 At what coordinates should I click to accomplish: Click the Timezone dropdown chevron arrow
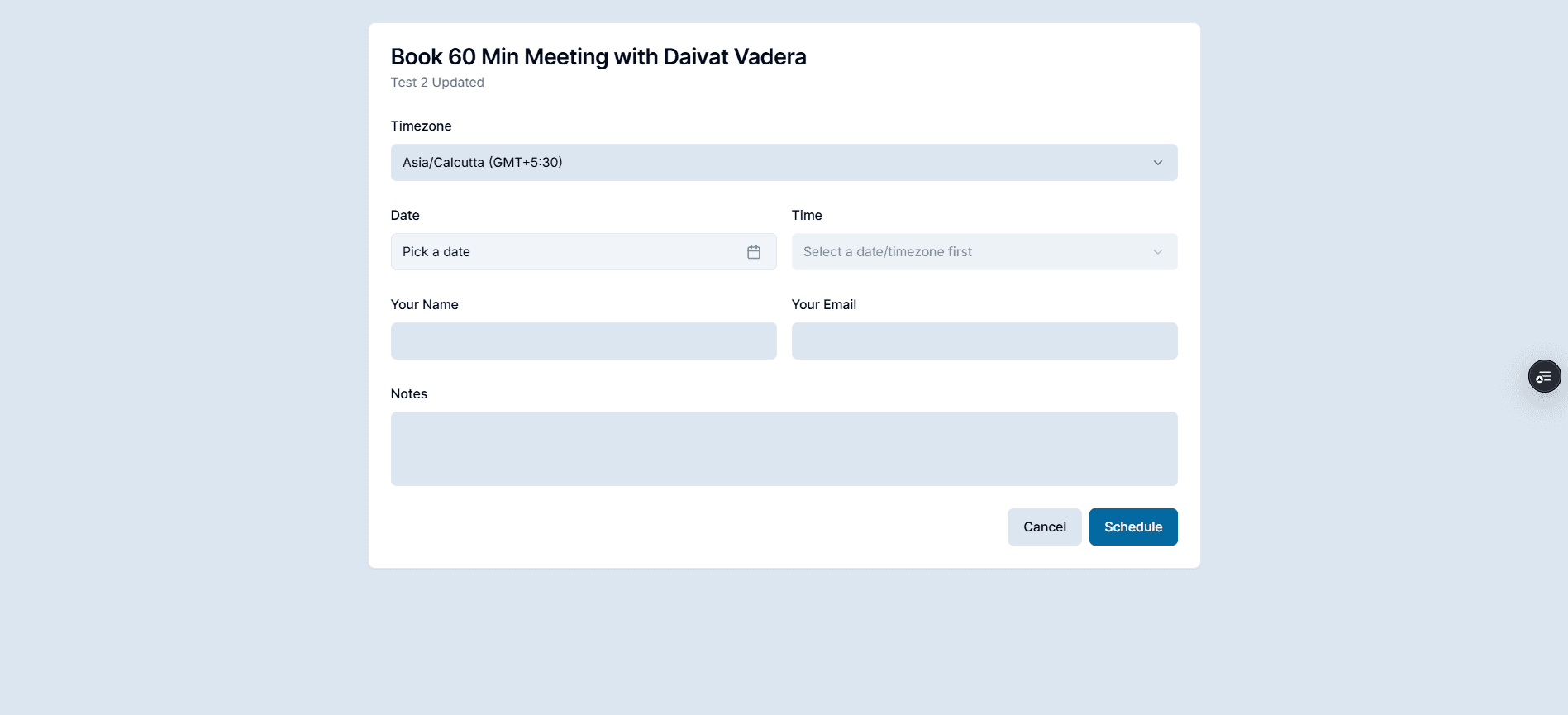click(1157, 163)
